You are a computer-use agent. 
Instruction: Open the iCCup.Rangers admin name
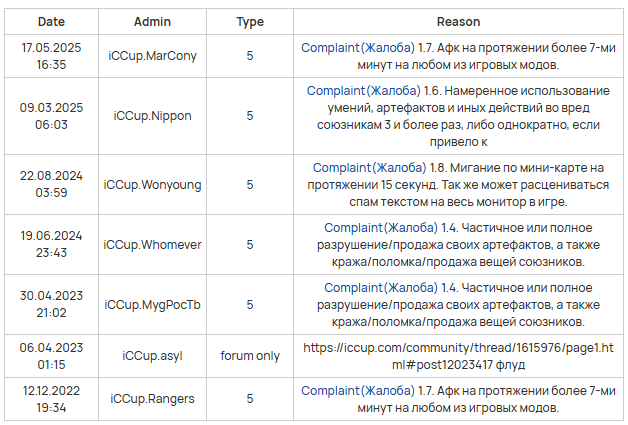tap(152, 399)
